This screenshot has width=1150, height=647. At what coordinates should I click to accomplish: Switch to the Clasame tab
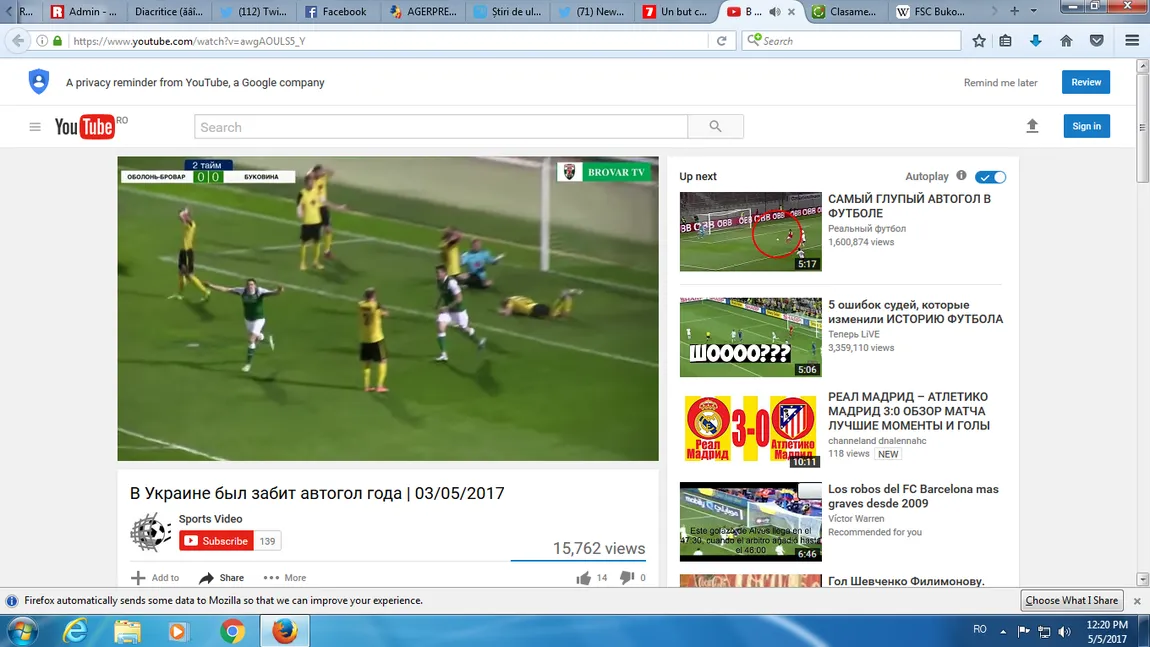click(x=844, y=12)
